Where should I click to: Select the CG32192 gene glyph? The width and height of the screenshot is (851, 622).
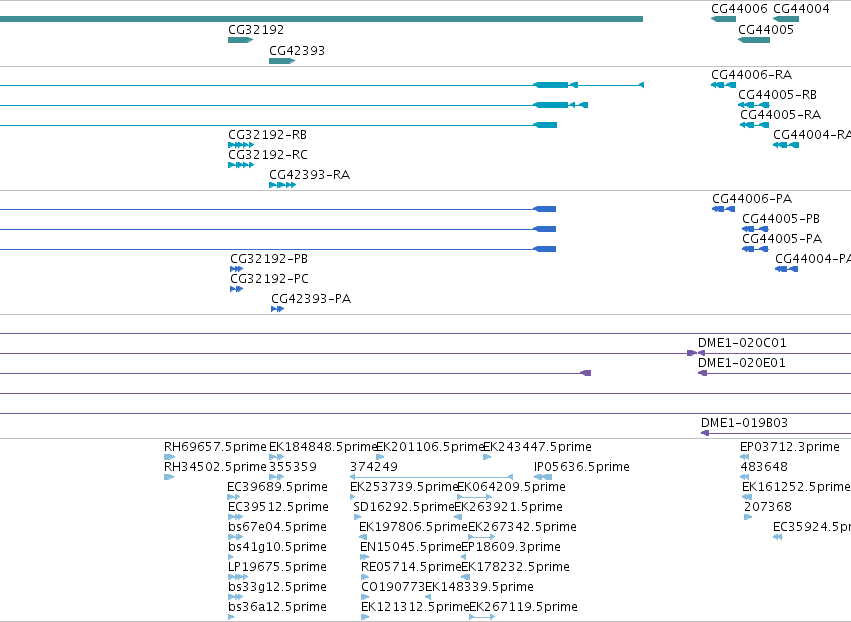click(240, 40)
